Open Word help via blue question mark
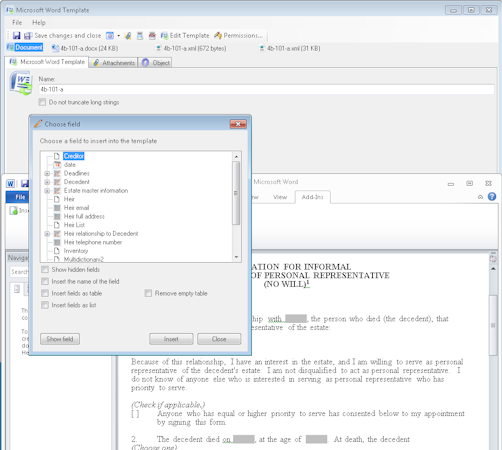Viewport: 502px width, 450px height. pos(492,197)
